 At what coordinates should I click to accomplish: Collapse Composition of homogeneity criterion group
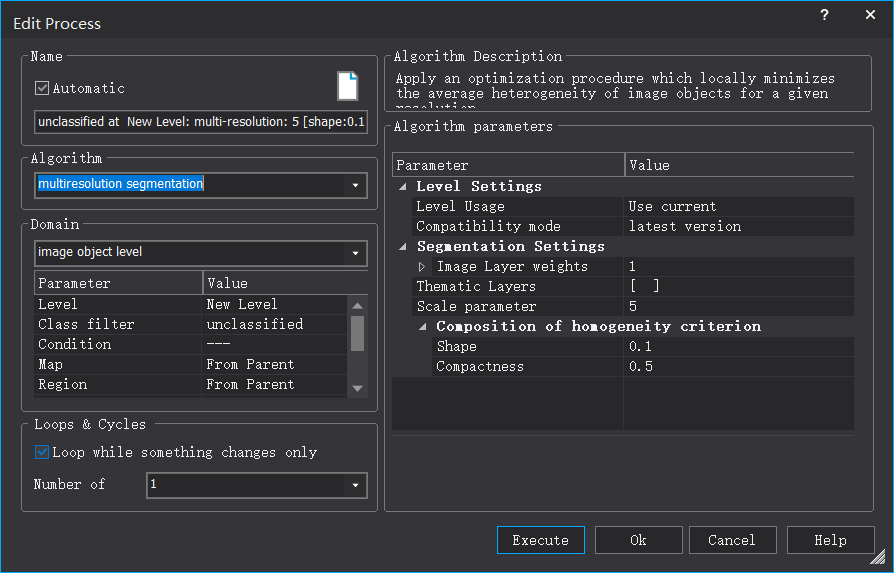423,327
